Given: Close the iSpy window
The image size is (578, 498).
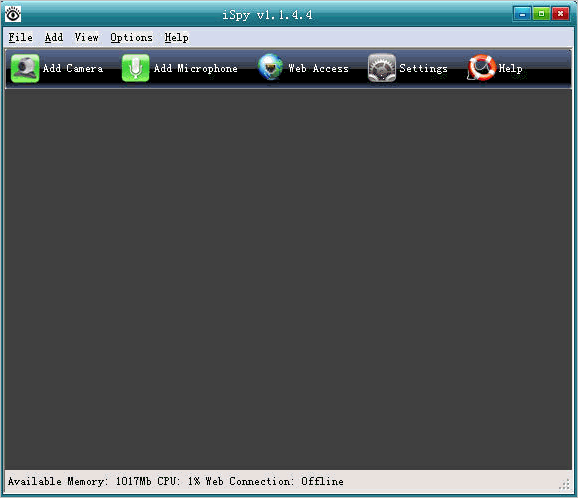Looking at the screenshot, I should [560, 14].
